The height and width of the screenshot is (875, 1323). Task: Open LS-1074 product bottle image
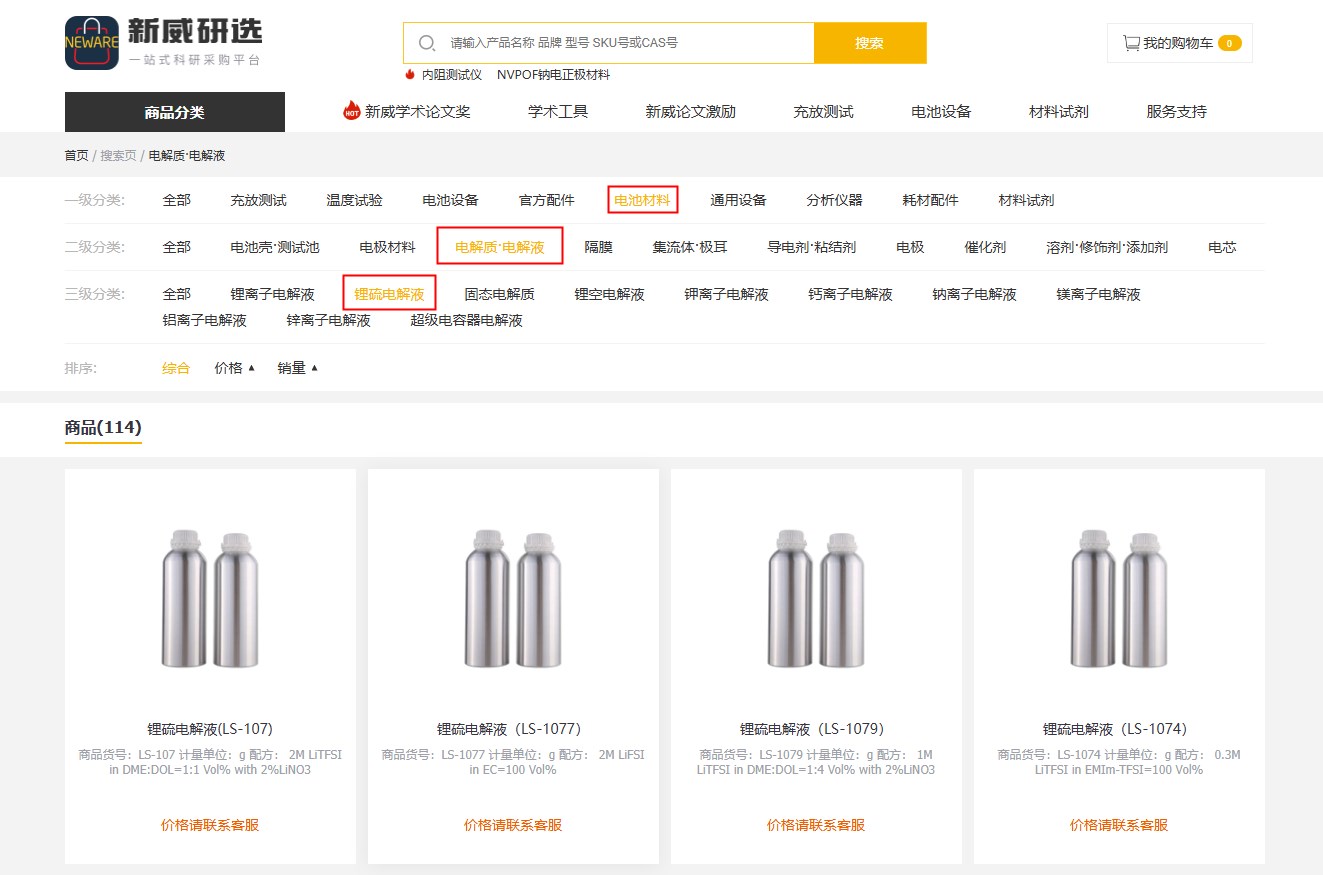[1119, 597]
